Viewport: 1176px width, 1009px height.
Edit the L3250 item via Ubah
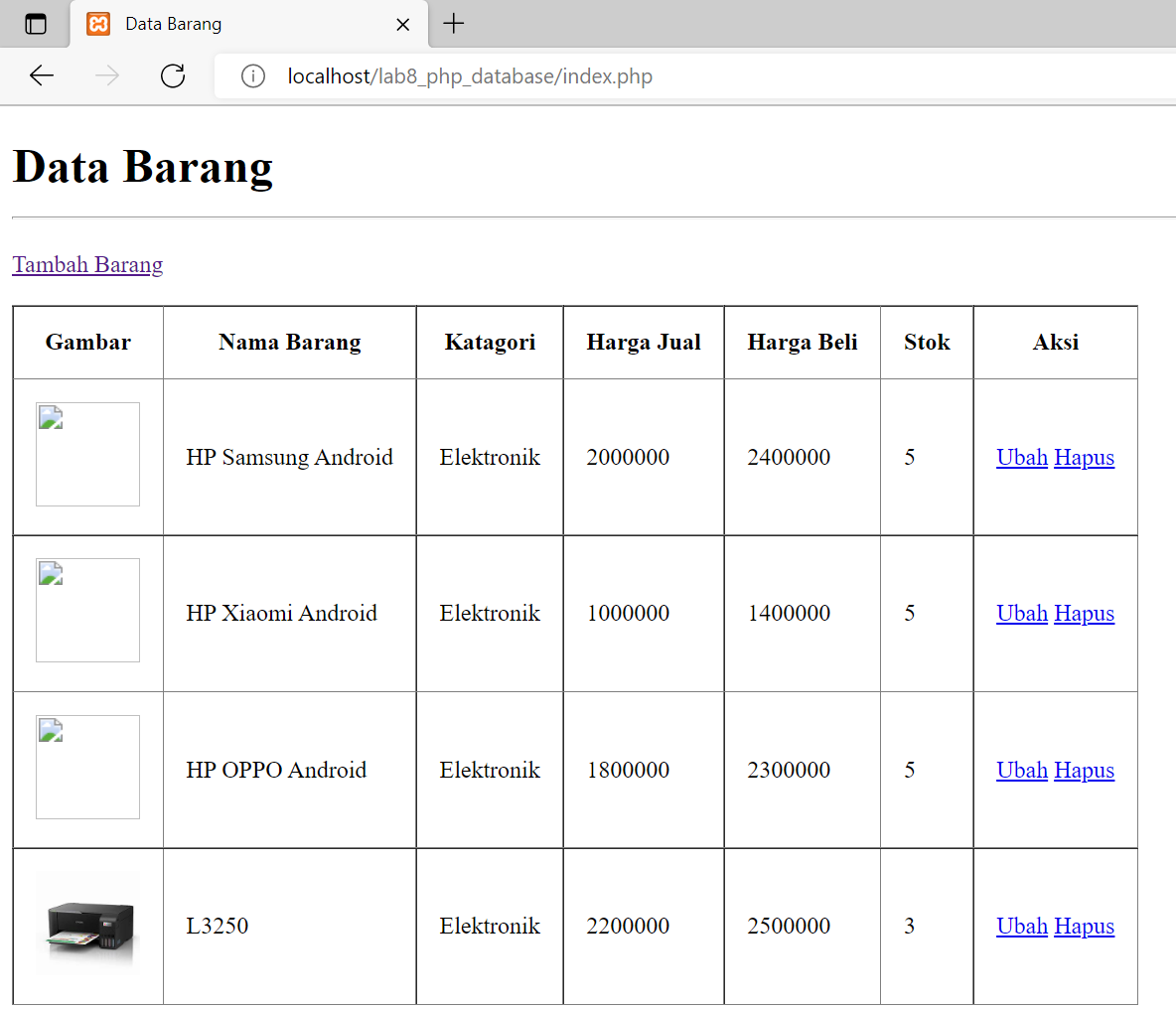pyautogui.click(x=1021, y=926)
